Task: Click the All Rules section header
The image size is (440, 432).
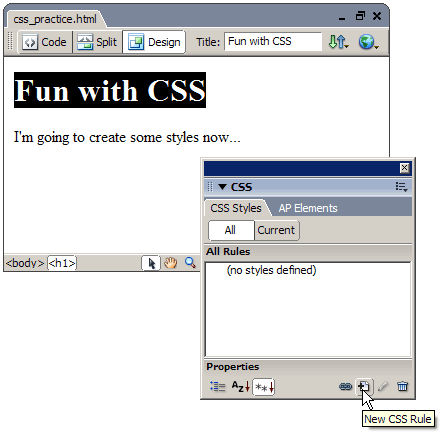Action: (x=308, y=252)
